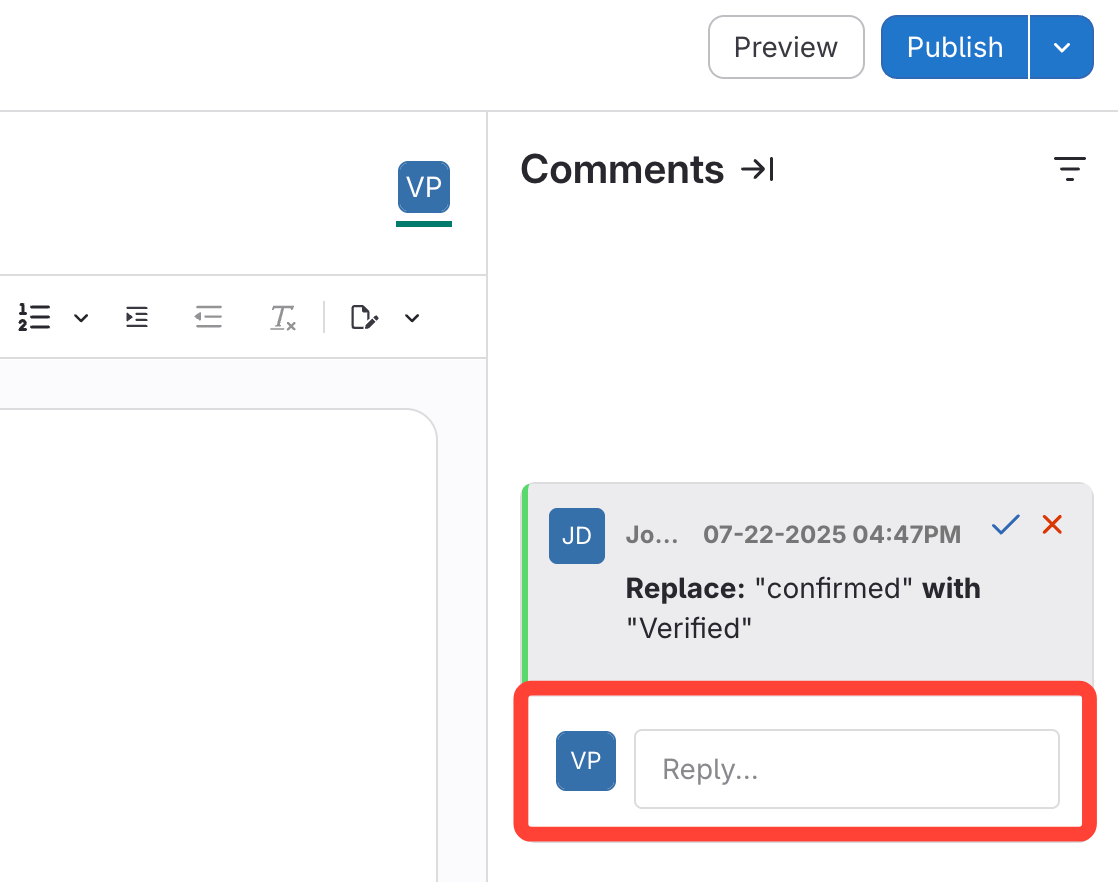Click into the Reply text field

[x=846, y=769]
